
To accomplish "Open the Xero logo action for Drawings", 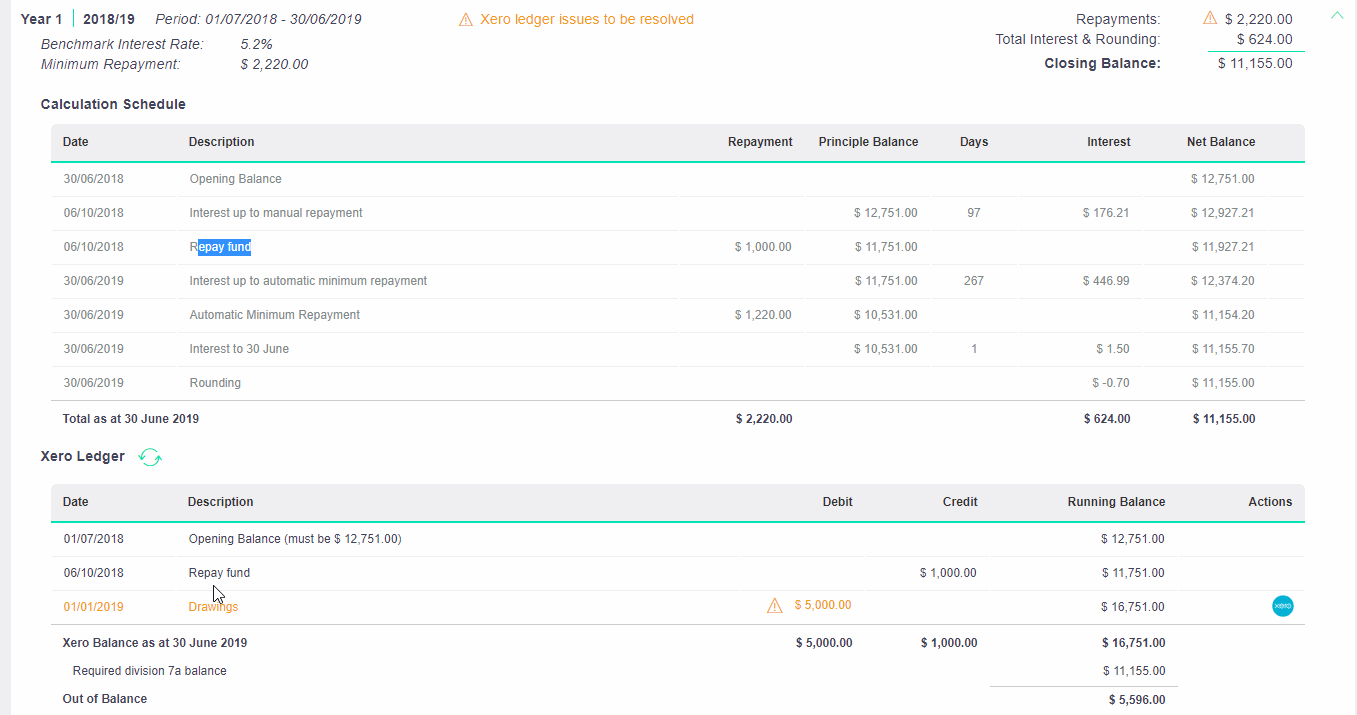I will coord(1282,606).
